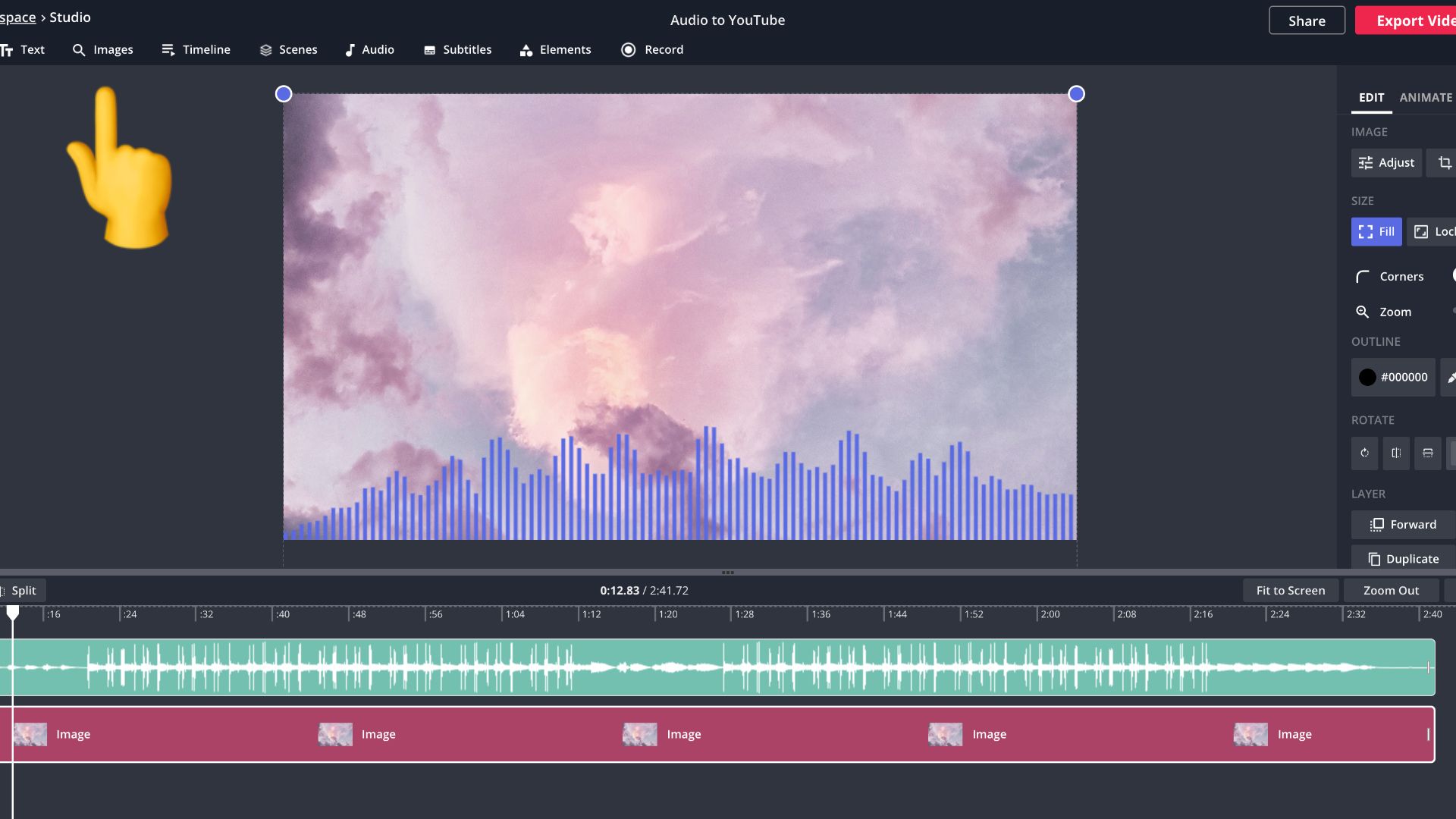The width and height of the screenshot is (1456, 819).
Task: Open the Audio menu
Action: click(x=369, y=50)
